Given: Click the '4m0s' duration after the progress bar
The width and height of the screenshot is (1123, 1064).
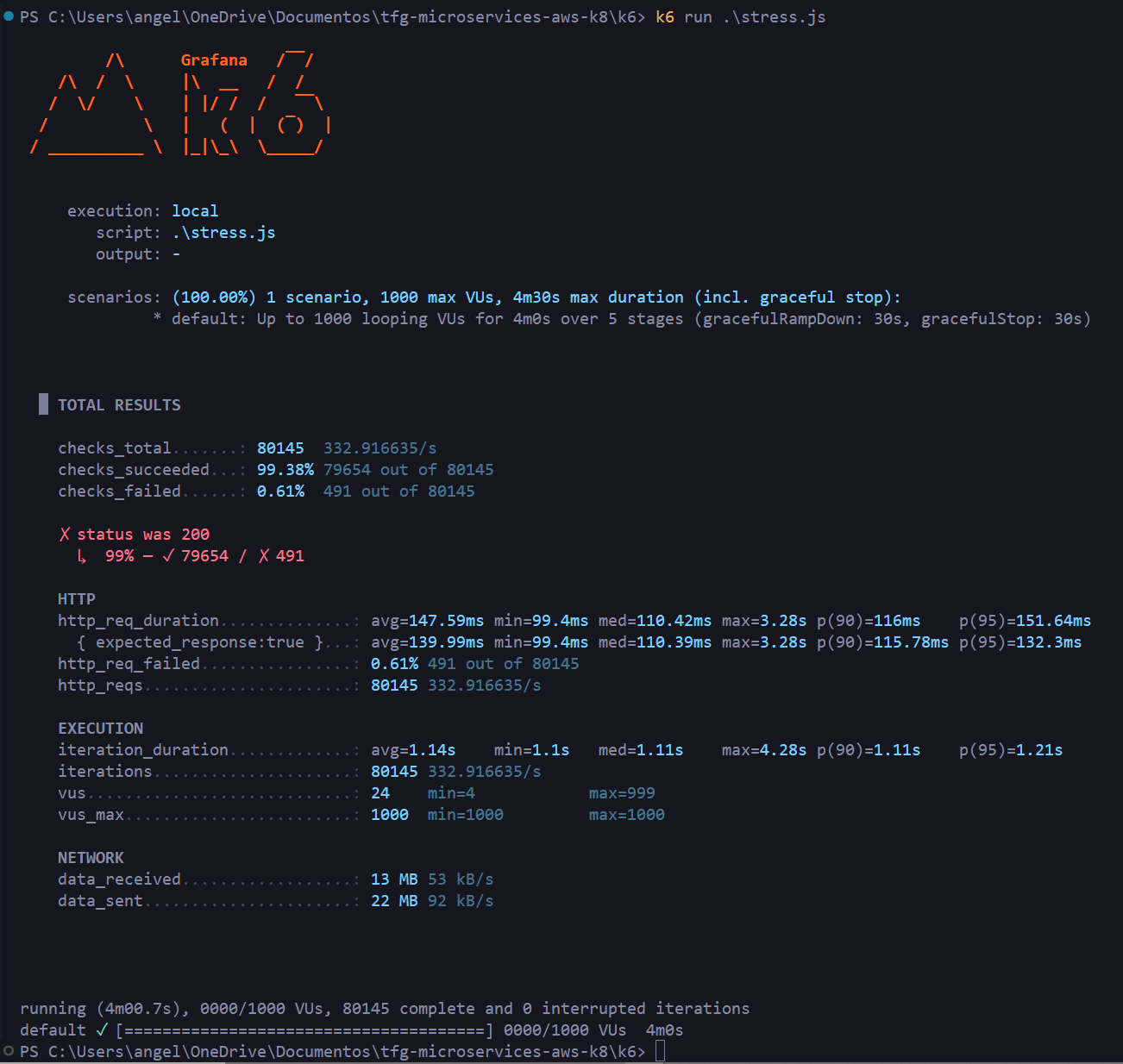Looking at the screenshot, I should [x=664, y=1030].
